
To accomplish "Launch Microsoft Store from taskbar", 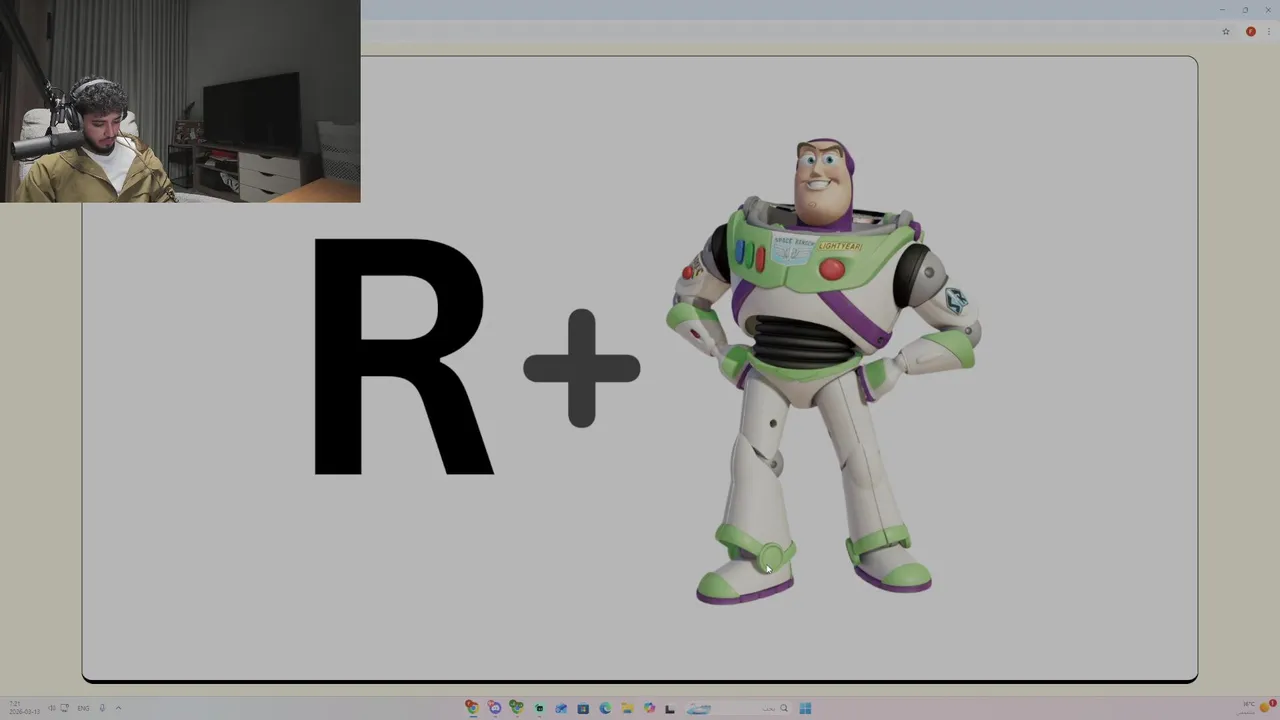I will pyautogui.click(x=583, y=709).
